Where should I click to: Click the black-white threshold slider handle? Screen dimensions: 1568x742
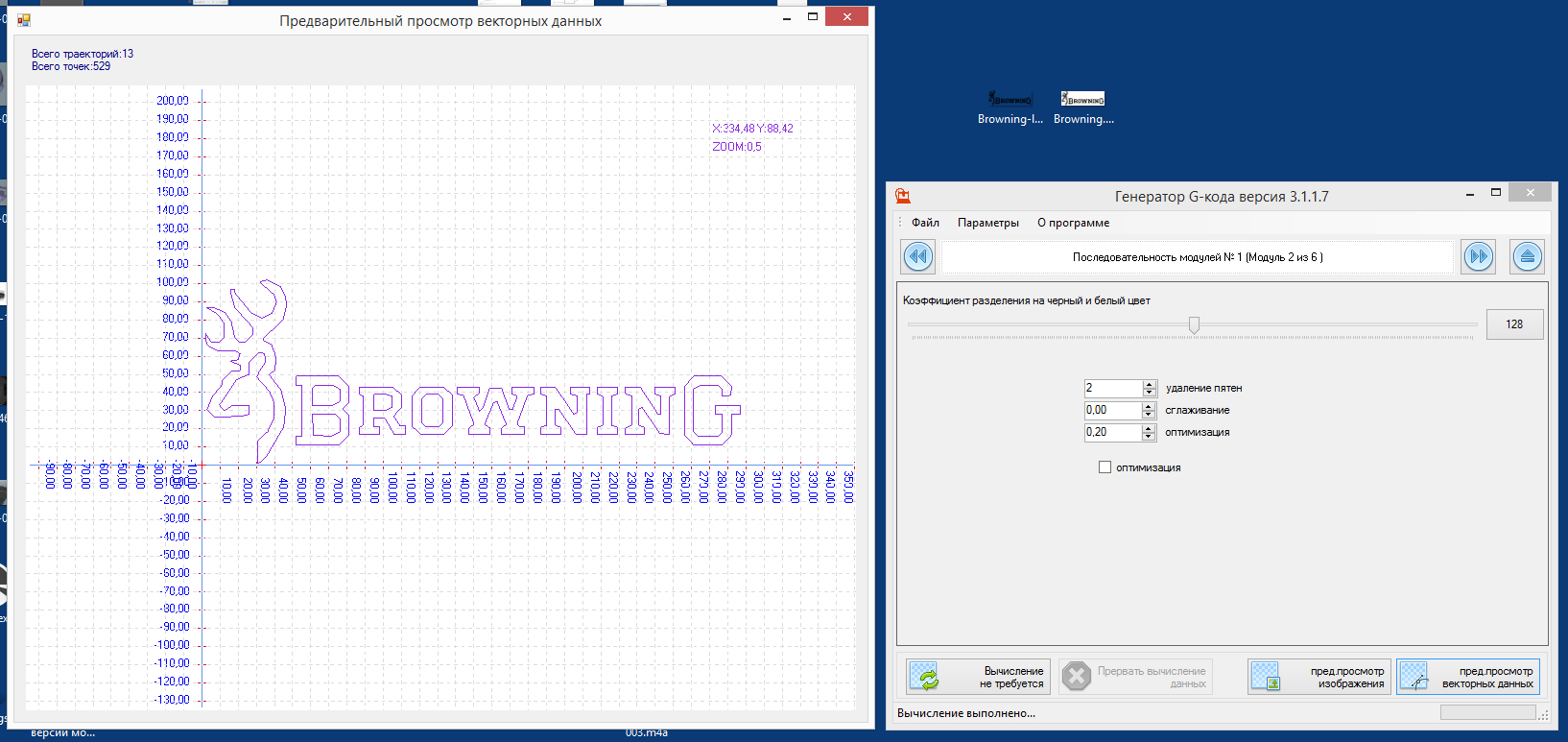tap(1194, 325)
